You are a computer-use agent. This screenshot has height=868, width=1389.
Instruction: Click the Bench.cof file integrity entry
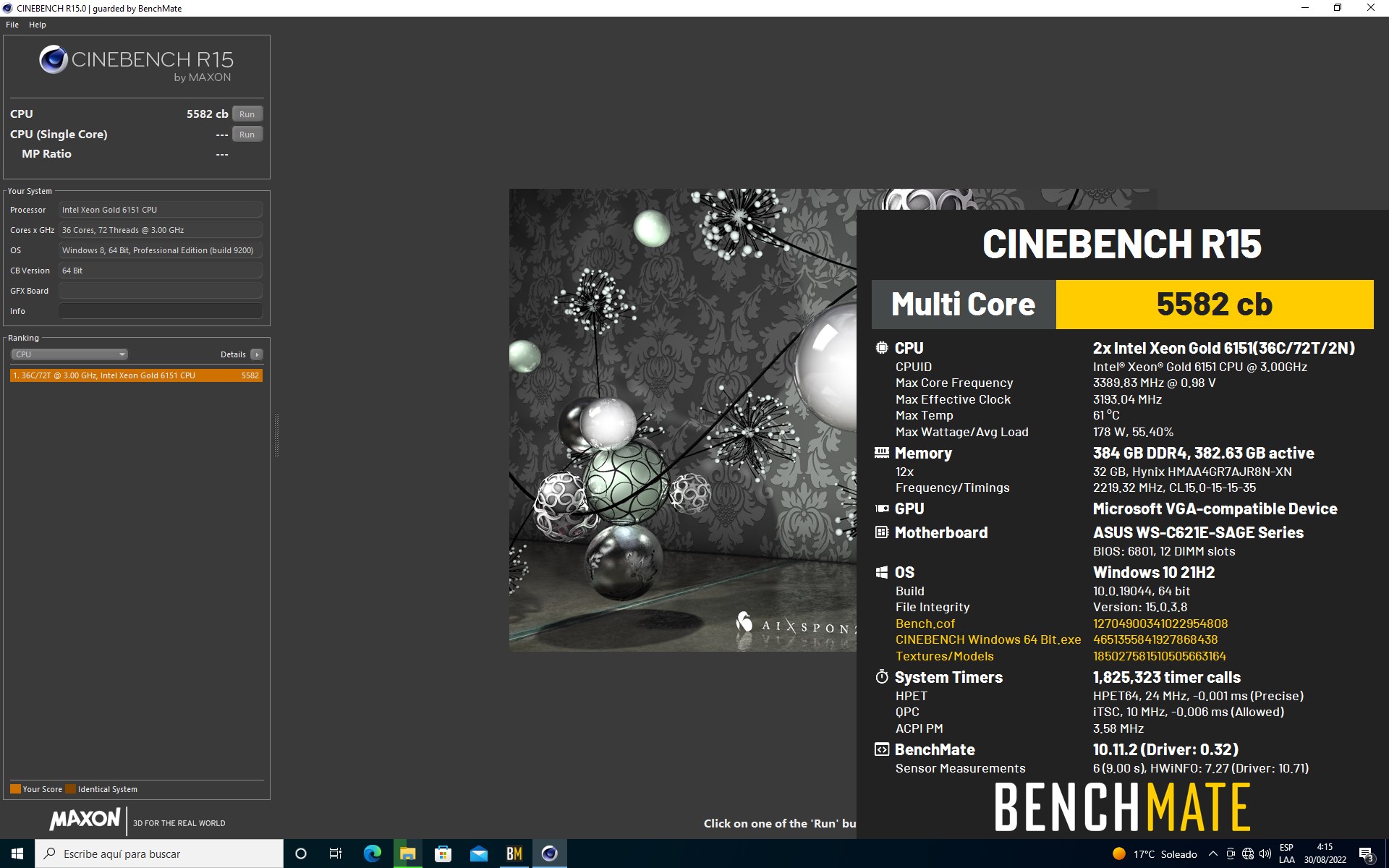(925, 624)
